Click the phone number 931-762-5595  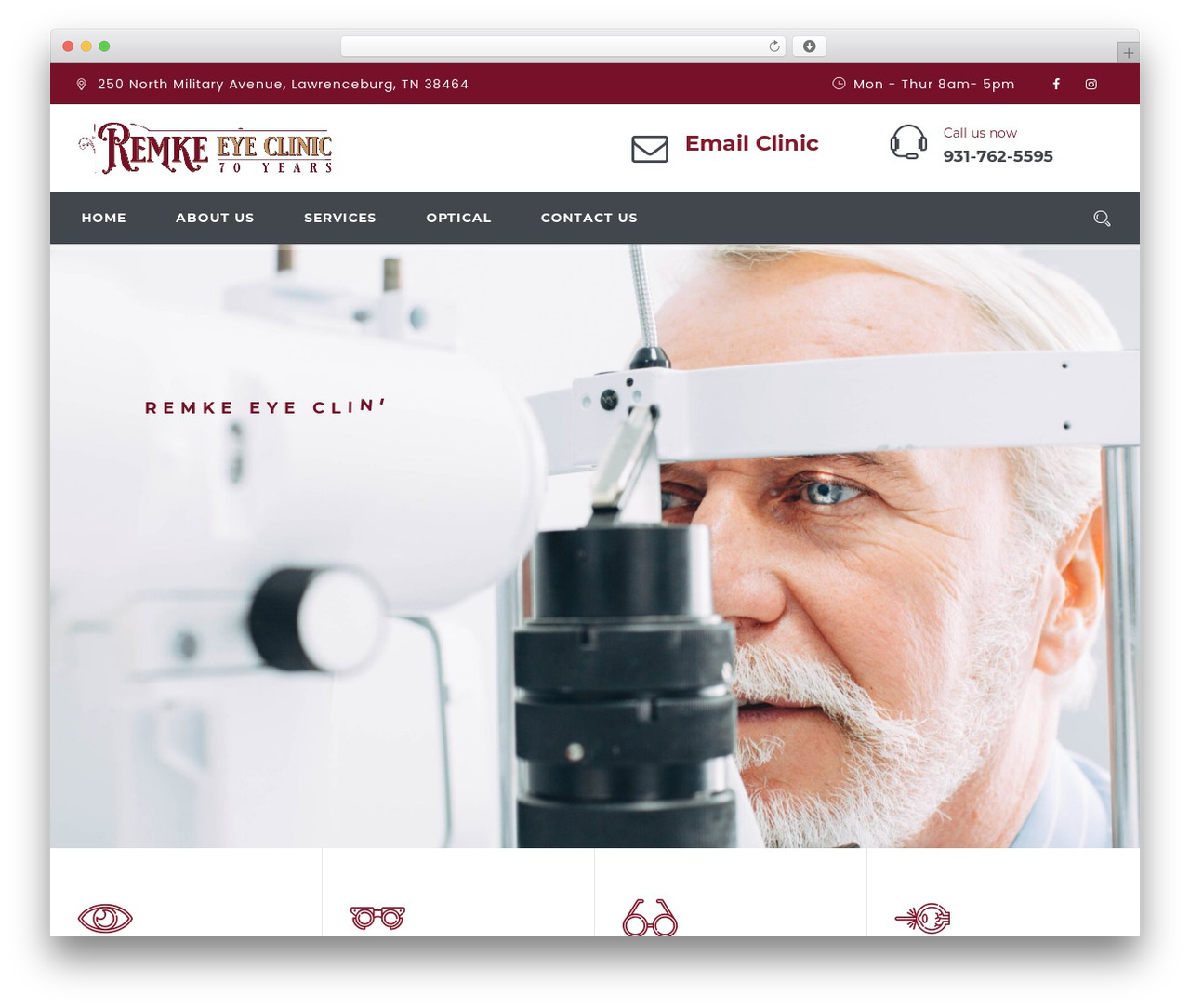pyautogui.click(x=998, y=156)
